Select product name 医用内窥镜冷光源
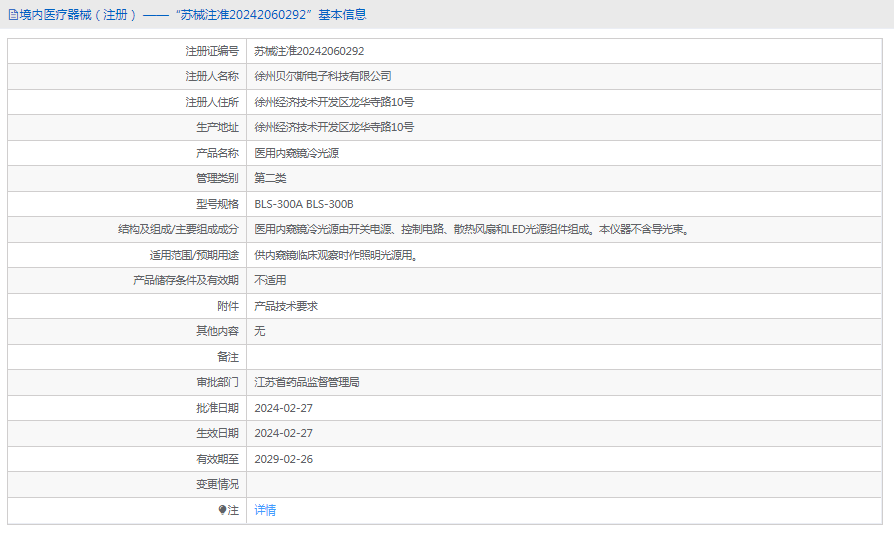The image size is (894, 534). [x=296, y=153]
